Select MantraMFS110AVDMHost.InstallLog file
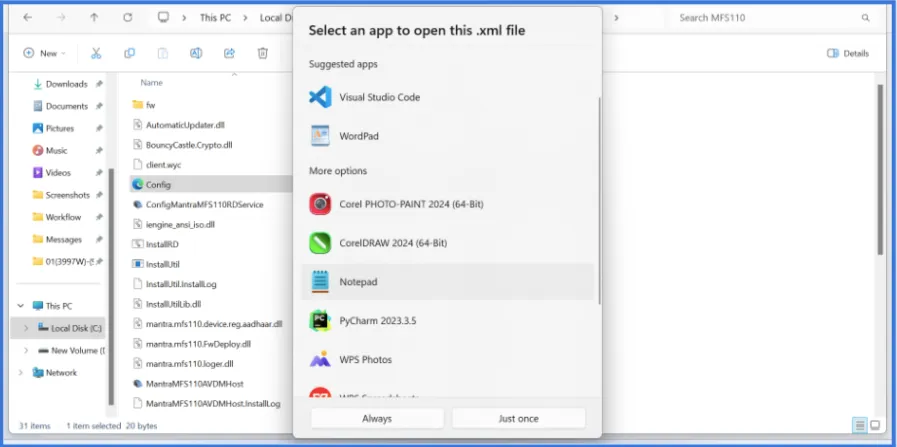Image resolution: width=897 pixels, height=447 pixels. click(213, 404)
